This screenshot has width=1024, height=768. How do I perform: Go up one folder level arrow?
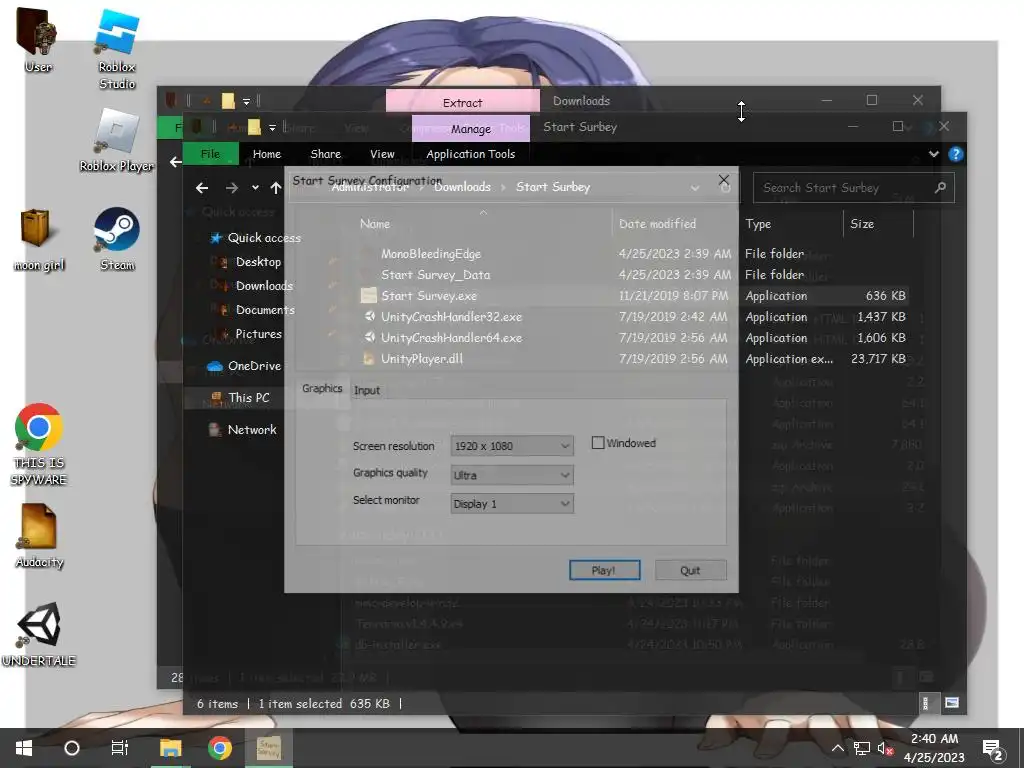pos(276,188)
